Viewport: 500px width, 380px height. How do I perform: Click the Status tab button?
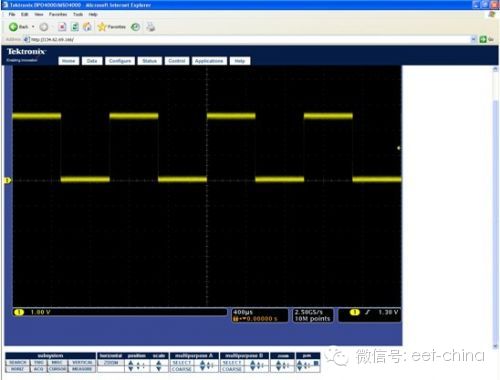point(149,61)
